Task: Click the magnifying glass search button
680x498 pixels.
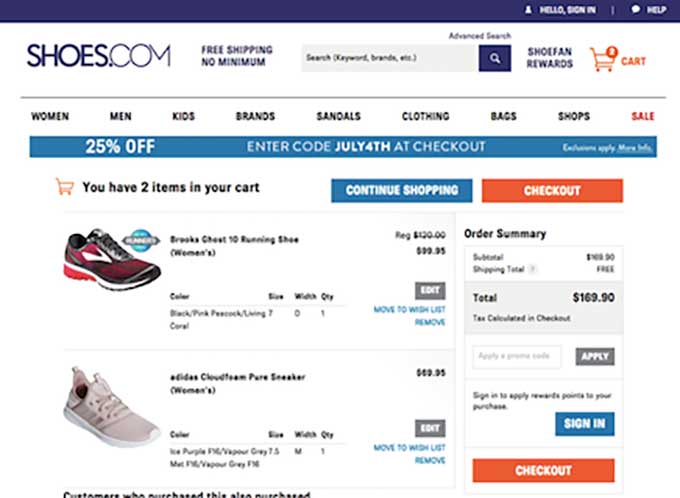Action: [x=494, y=58]
